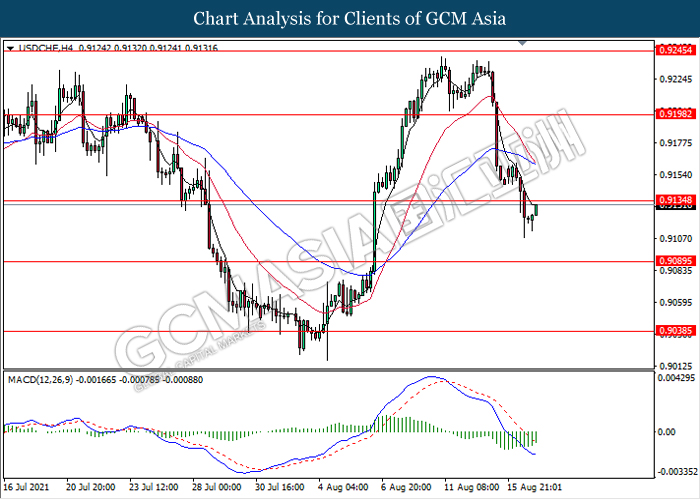Click the 15 Aug 21:01 time label
700x500 pixels.
[x=532, y=488]
